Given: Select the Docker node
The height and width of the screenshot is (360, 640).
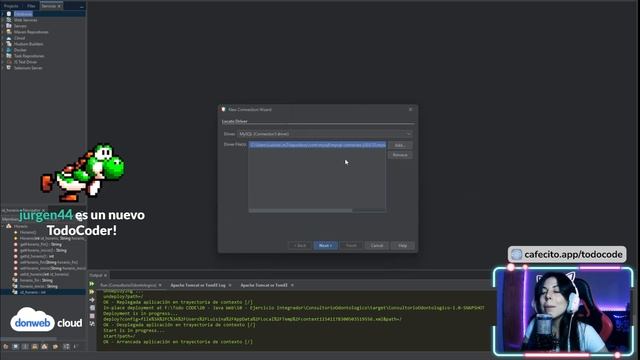Looking at the screenshot, I should coord(20,50).
